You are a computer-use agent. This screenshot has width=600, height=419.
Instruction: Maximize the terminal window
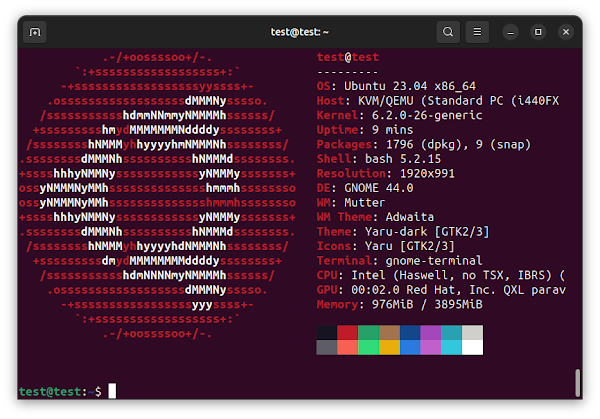click(538, 32)
